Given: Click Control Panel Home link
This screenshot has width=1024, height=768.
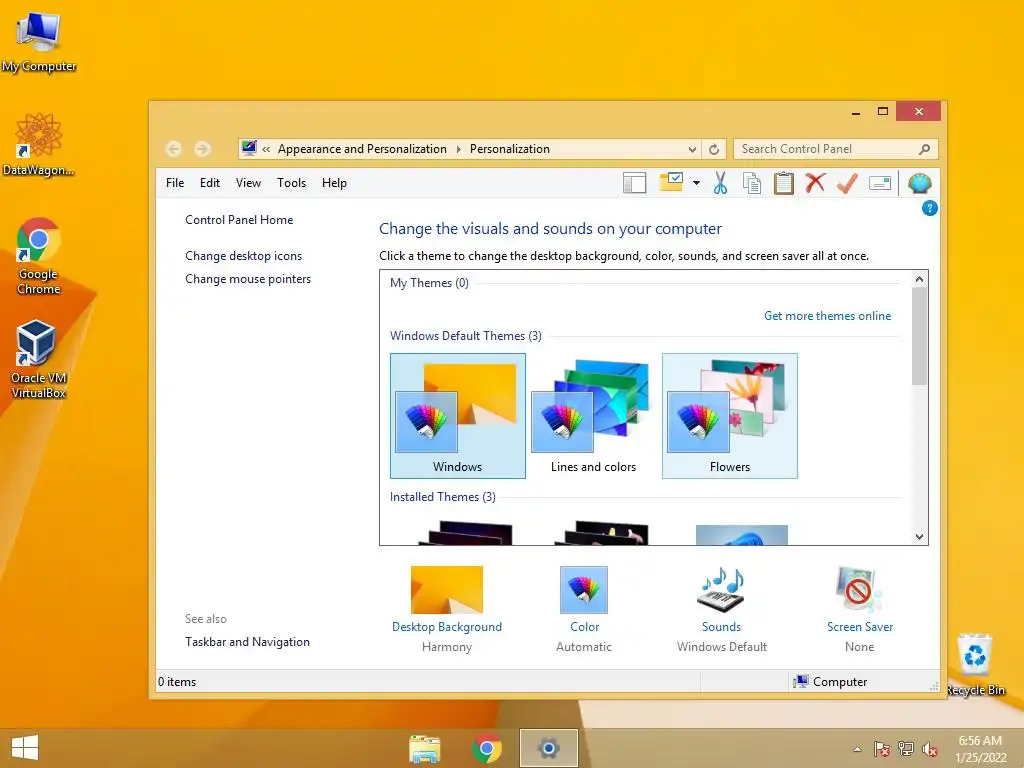Looking at the screenshot, I should coord(239,220).
